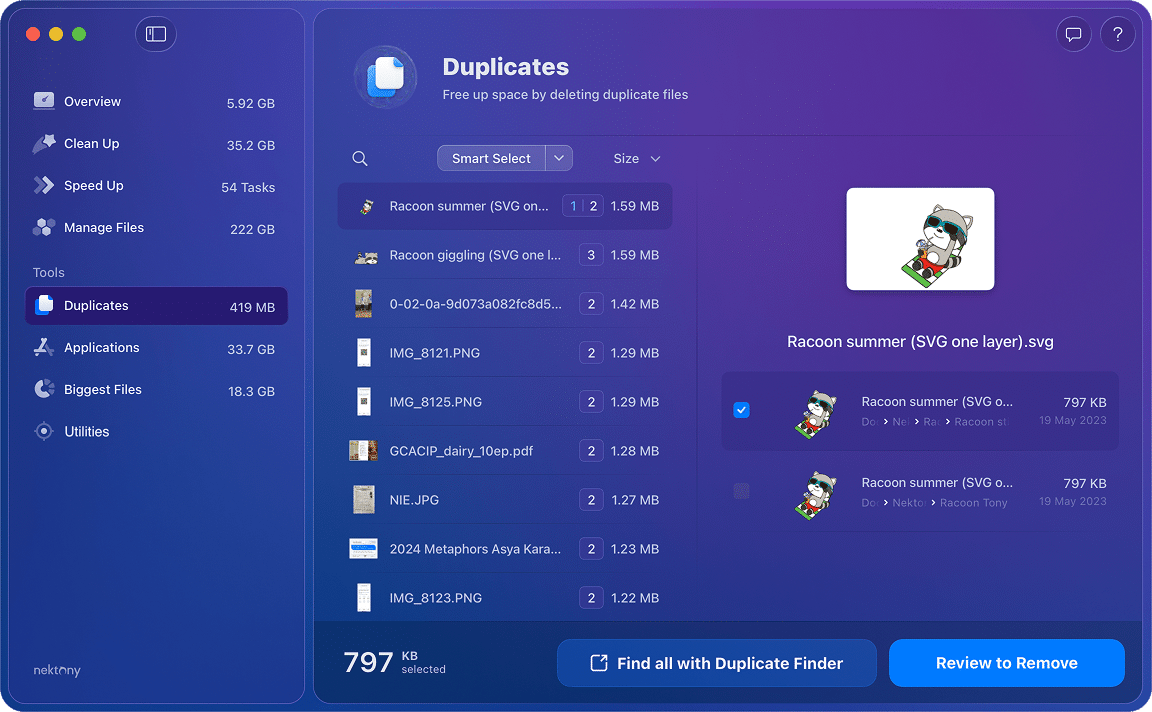The image size is (1152, 712).
Task: Check the second Racoon summer copy
Action: [741, 491]
